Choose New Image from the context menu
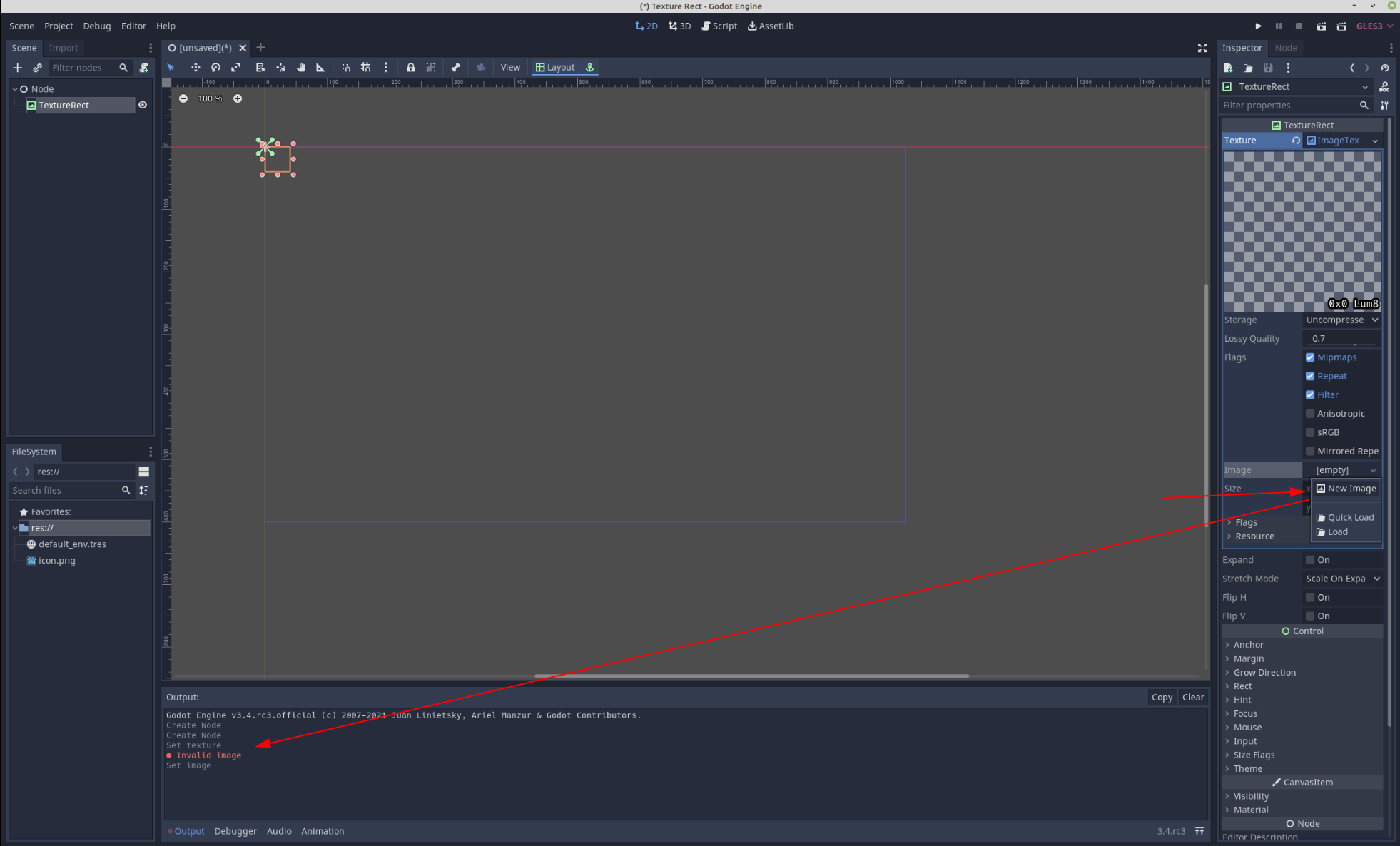Viewport: 1400px width, 846px height. tap(1349, 488)
